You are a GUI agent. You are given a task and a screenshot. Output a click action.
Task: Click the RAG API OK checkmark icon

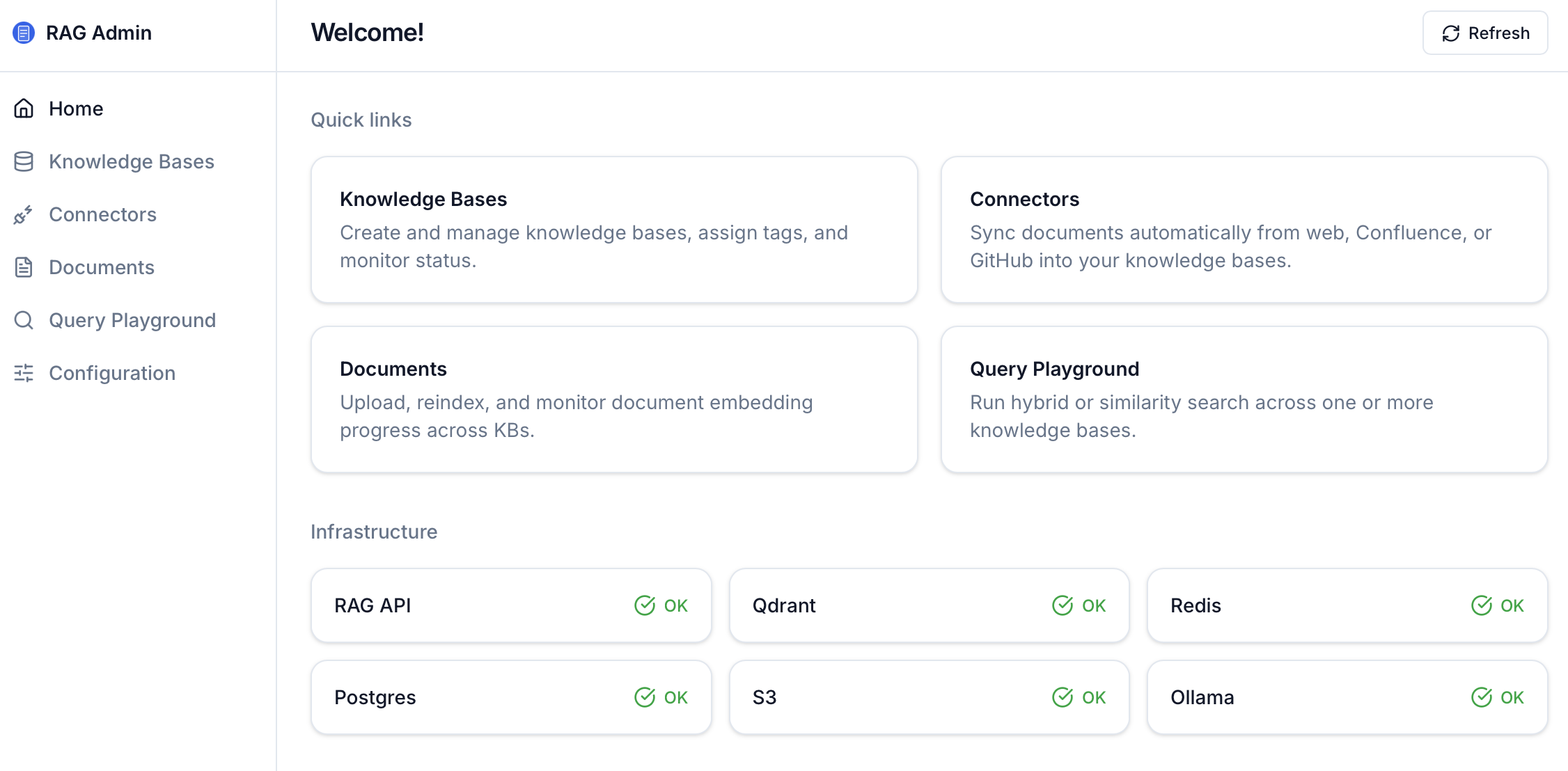(645, 605)
